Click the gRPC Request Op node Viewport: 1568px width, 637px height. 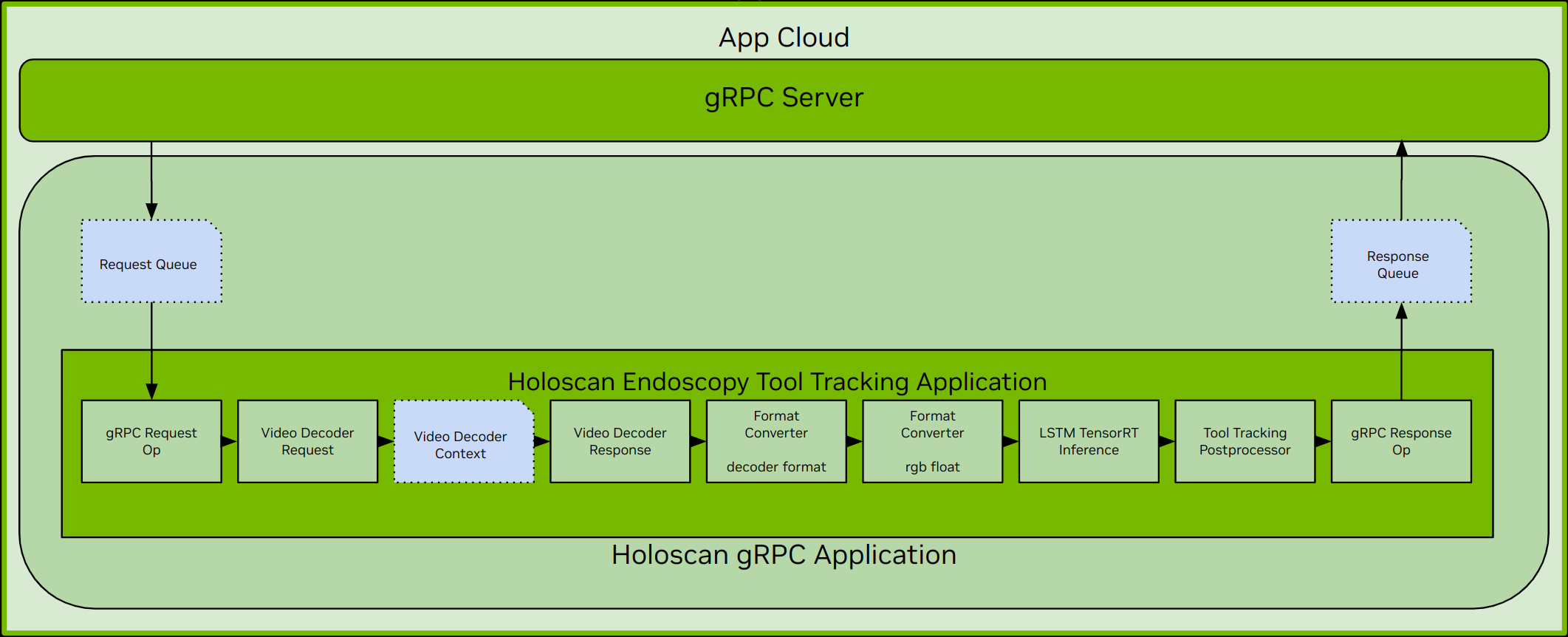pyautogui.click(x=151, y=441)
